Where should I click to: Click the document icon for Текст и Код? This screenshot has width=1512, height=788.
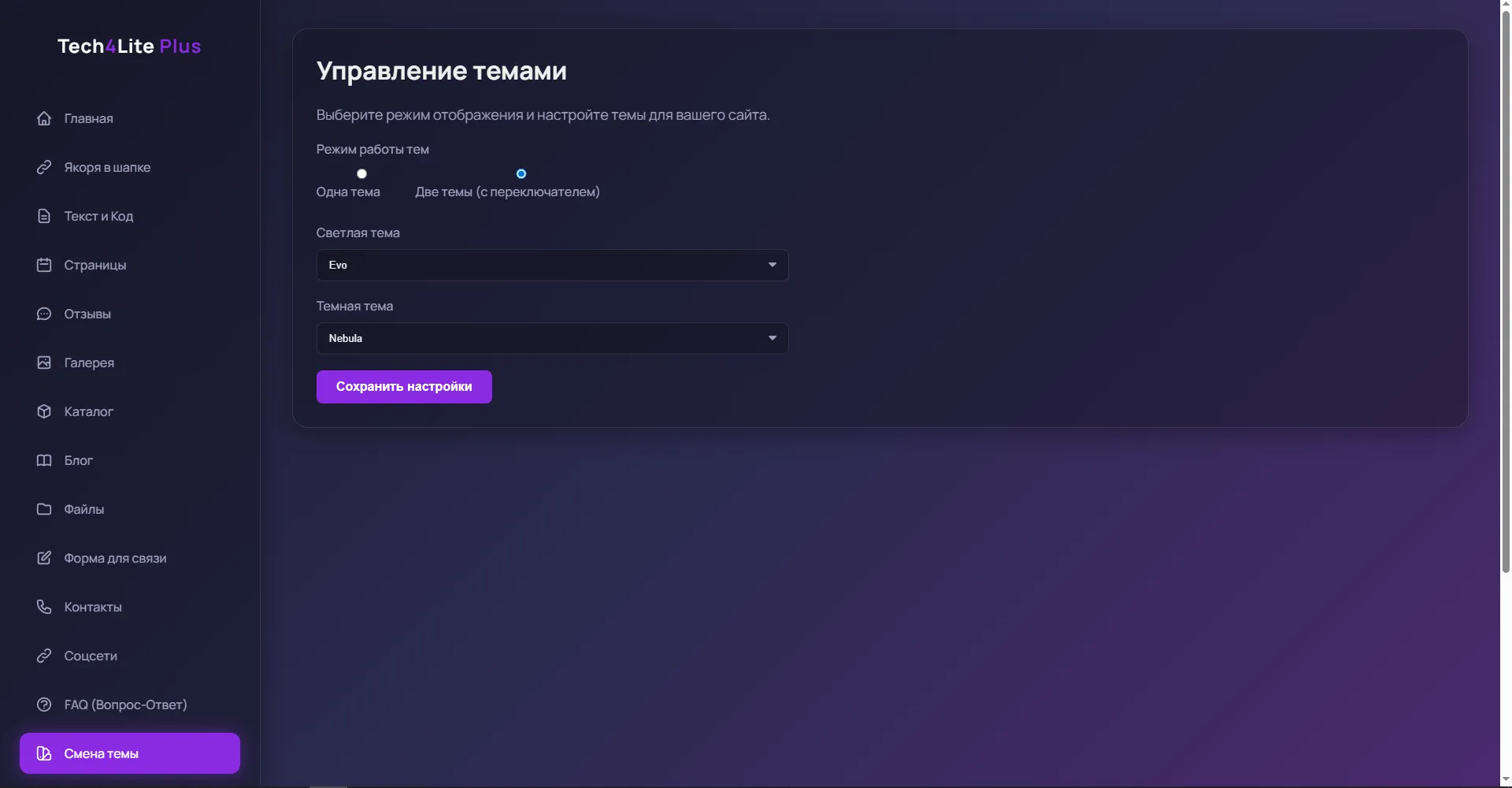[x=44, y=216]
